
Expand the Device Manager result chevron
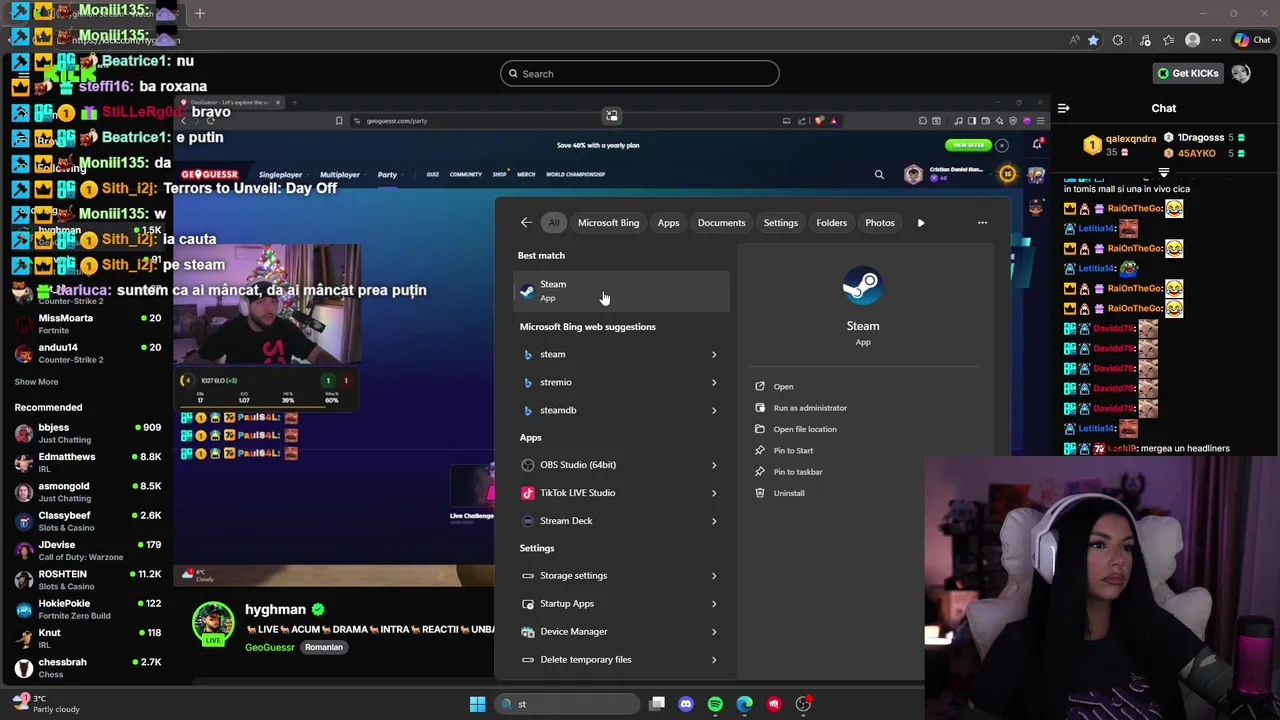click(714, 632)
